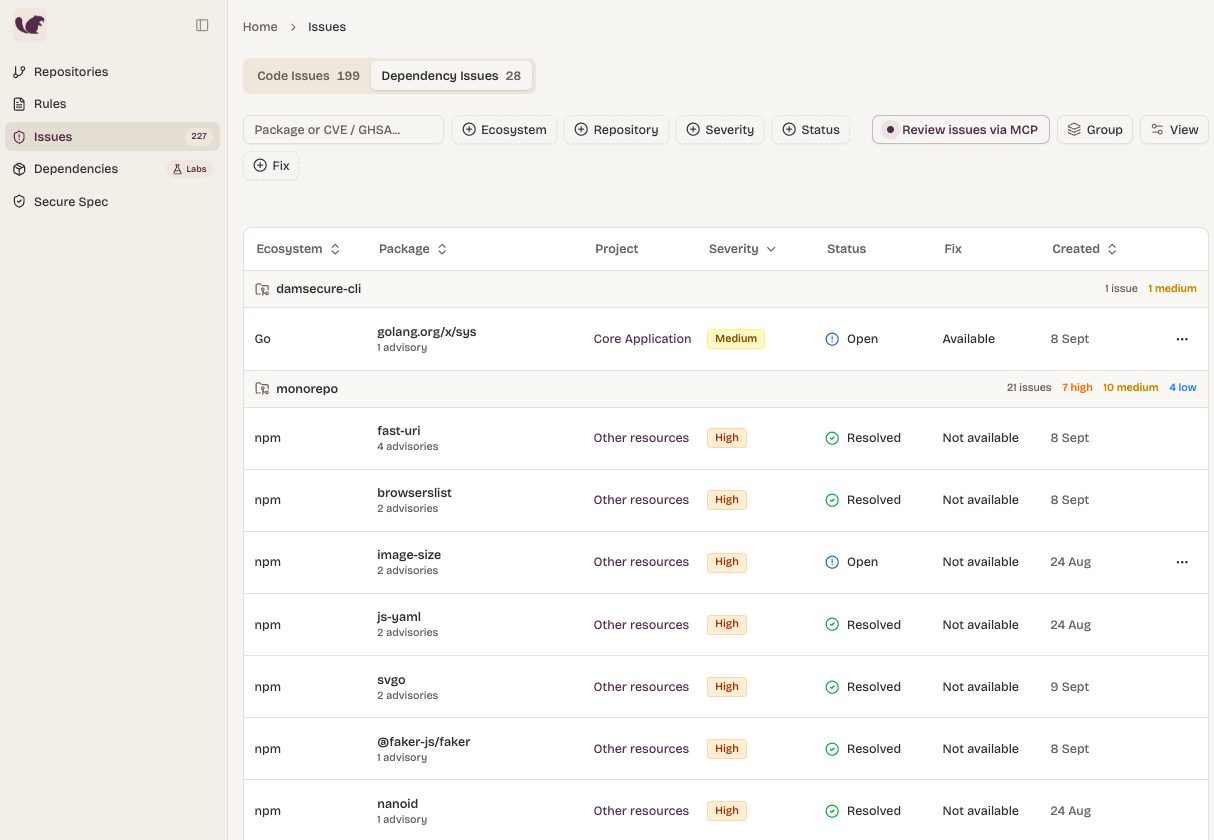Open the nanoid package issue
The height and width of the screenshot is (840, 1214).
tap(397, 804)
